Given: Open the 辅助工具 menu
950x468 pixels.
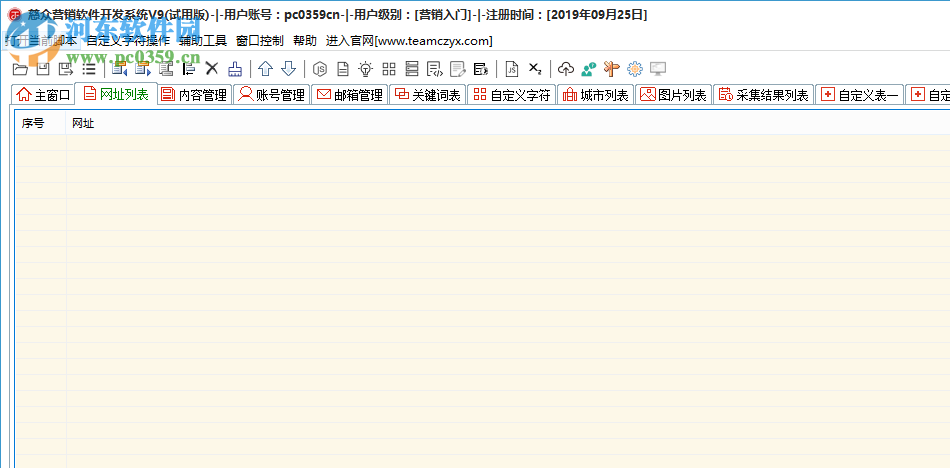Looking at the screenshot, I should (x=203, y=41).
